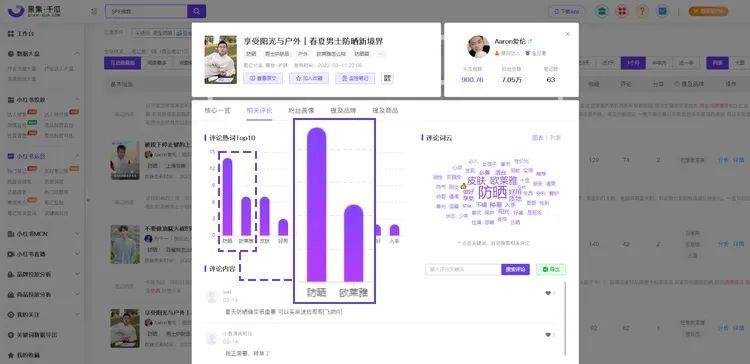Select the highlighted 列表 view button at right
Image resolution: width=750 pixels, height=364 pixels.
click(x=717, y=63)
